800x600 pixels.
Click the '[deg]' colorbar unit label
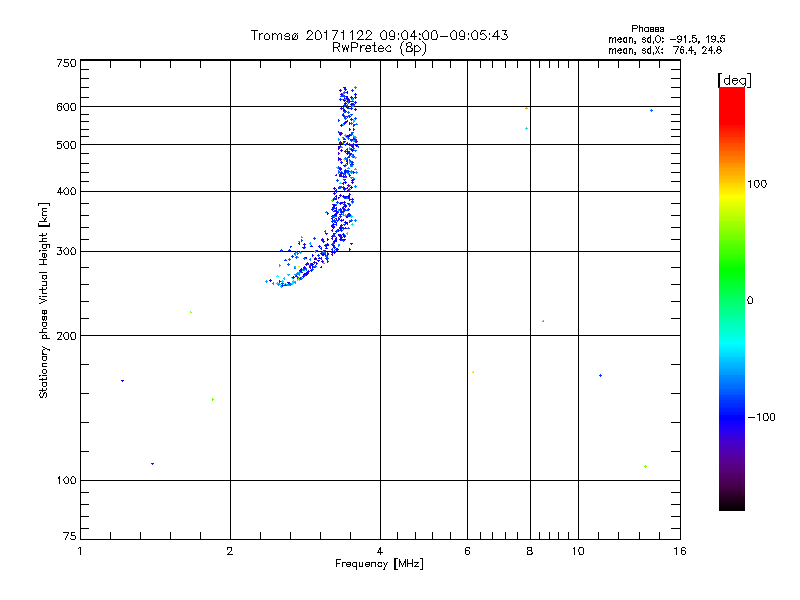tap(734, 80)
